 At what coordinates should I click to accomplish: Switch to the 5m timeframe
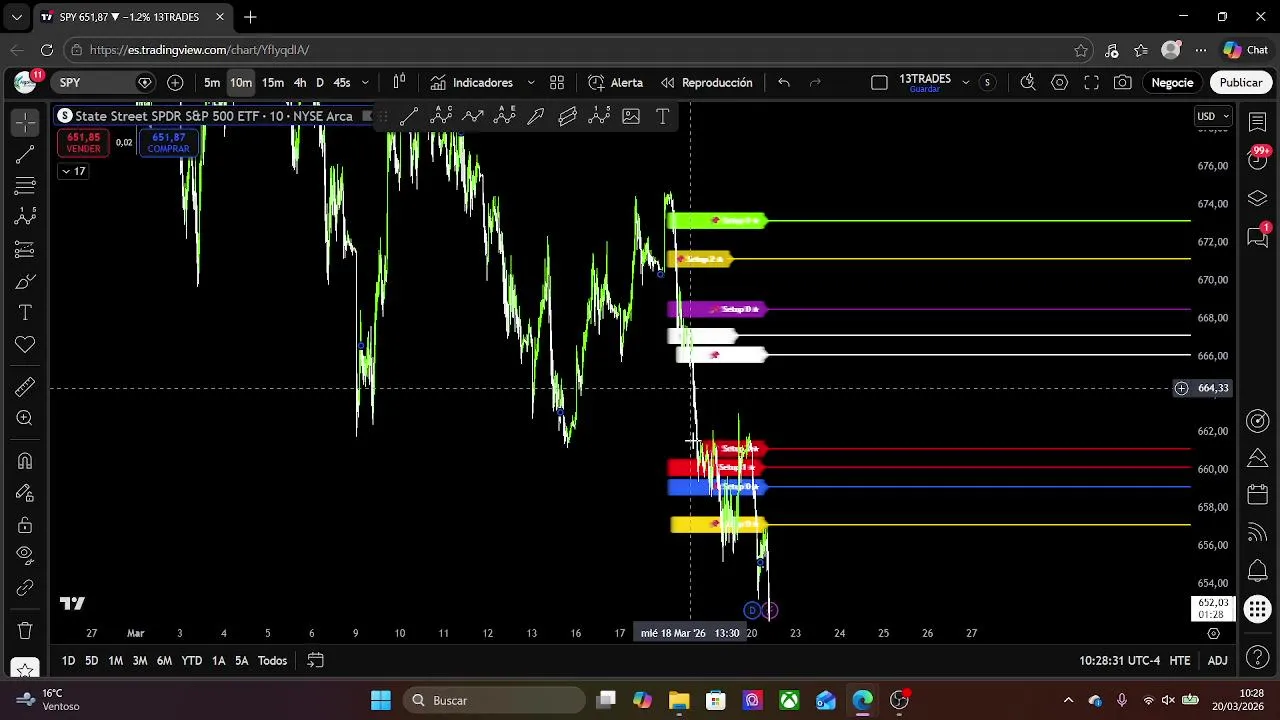coord(212,83)
